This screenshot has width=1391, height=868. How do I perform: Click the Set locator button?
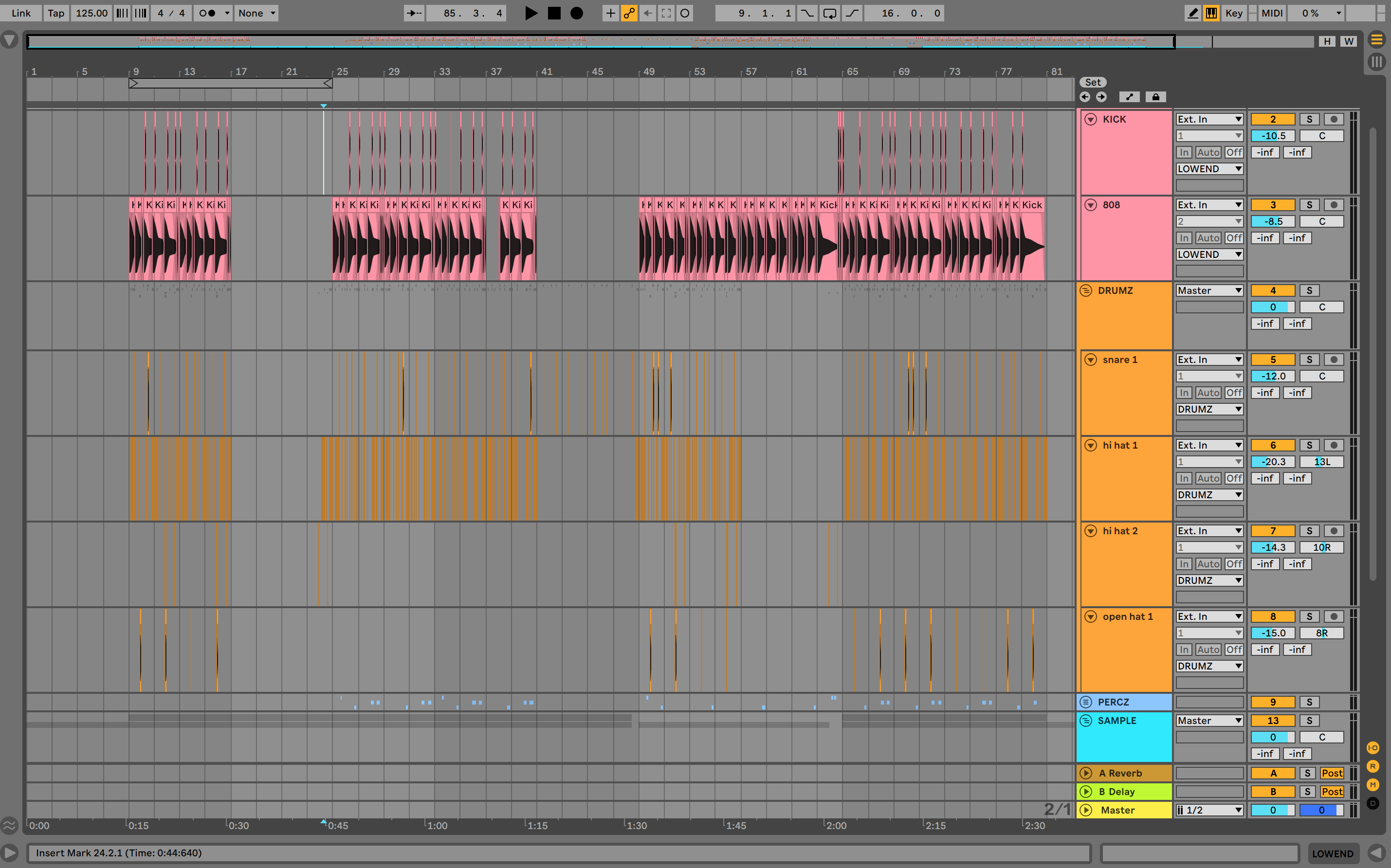tap(1093, 83)
